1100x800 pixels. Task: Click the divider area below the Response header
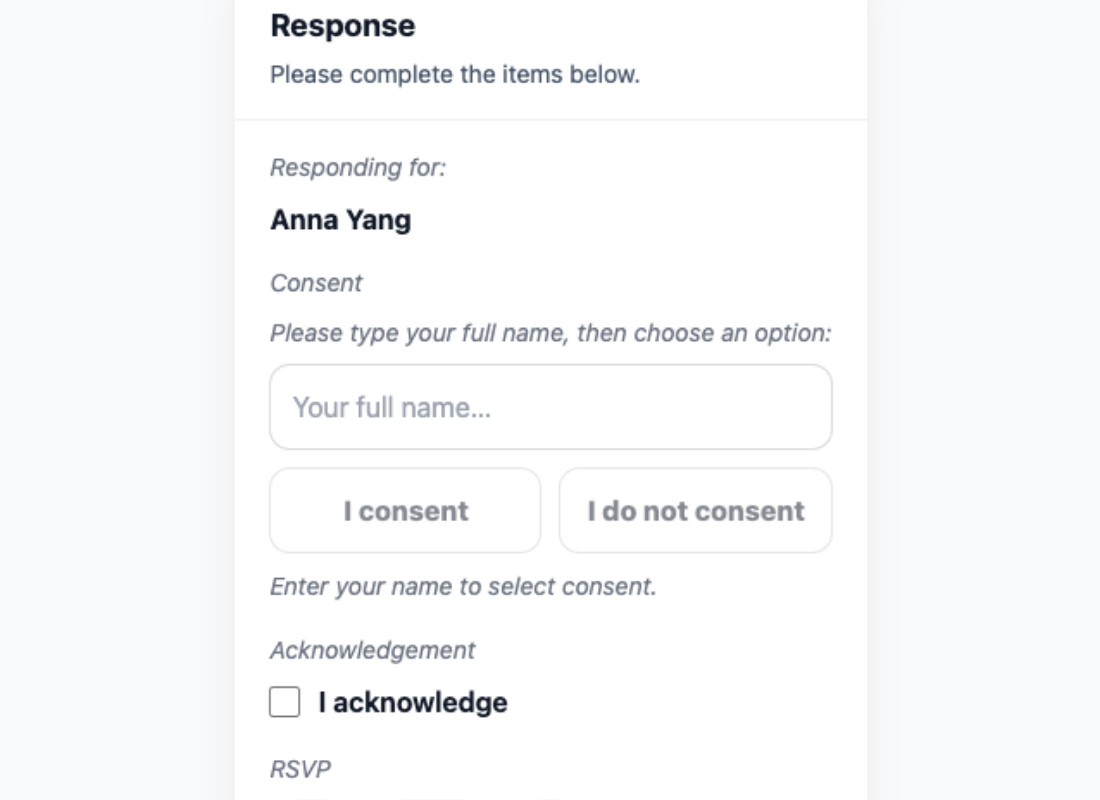pos(550,119)
